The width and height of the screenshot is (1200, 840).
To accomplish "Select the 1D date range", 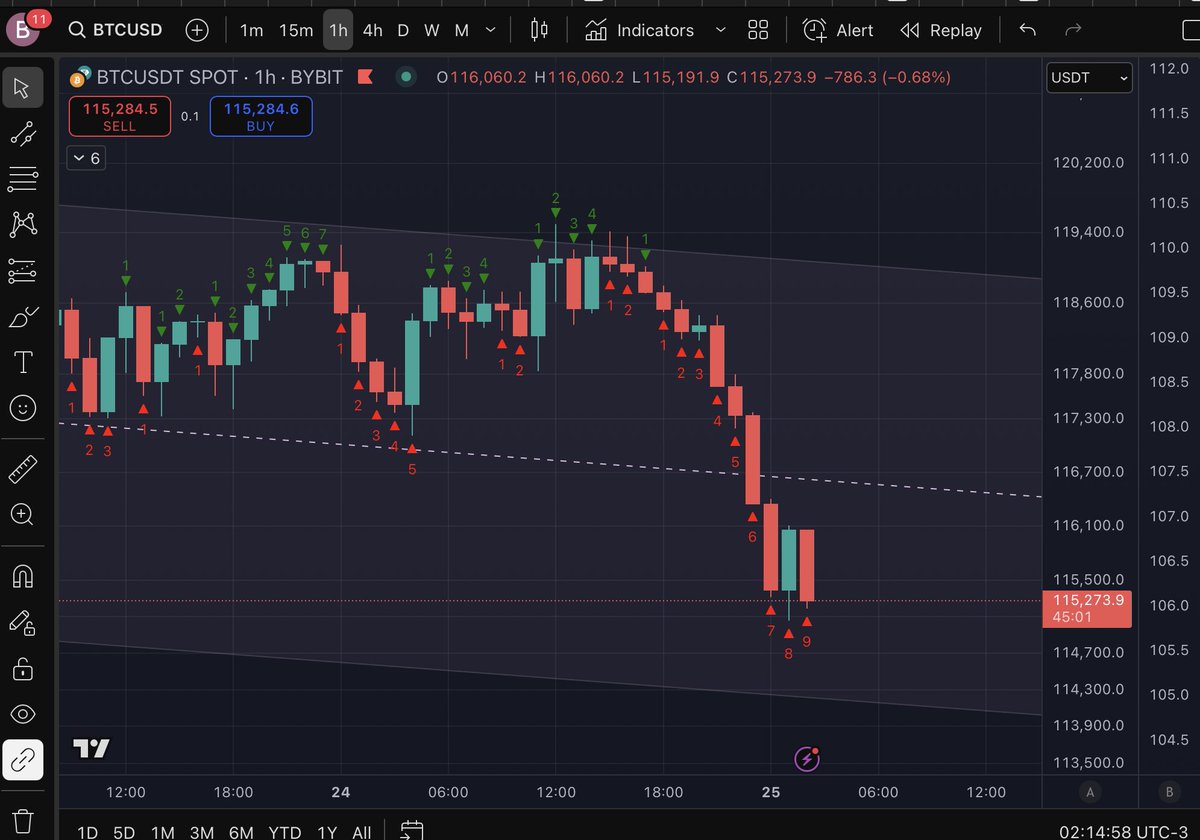I will tap(87, 832).
